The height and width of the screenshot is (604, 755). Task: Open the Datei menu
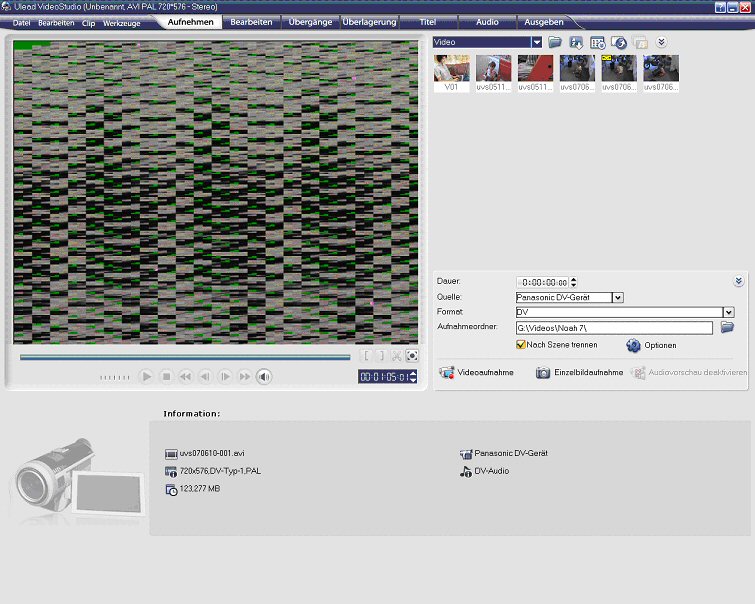click(21, 22)
